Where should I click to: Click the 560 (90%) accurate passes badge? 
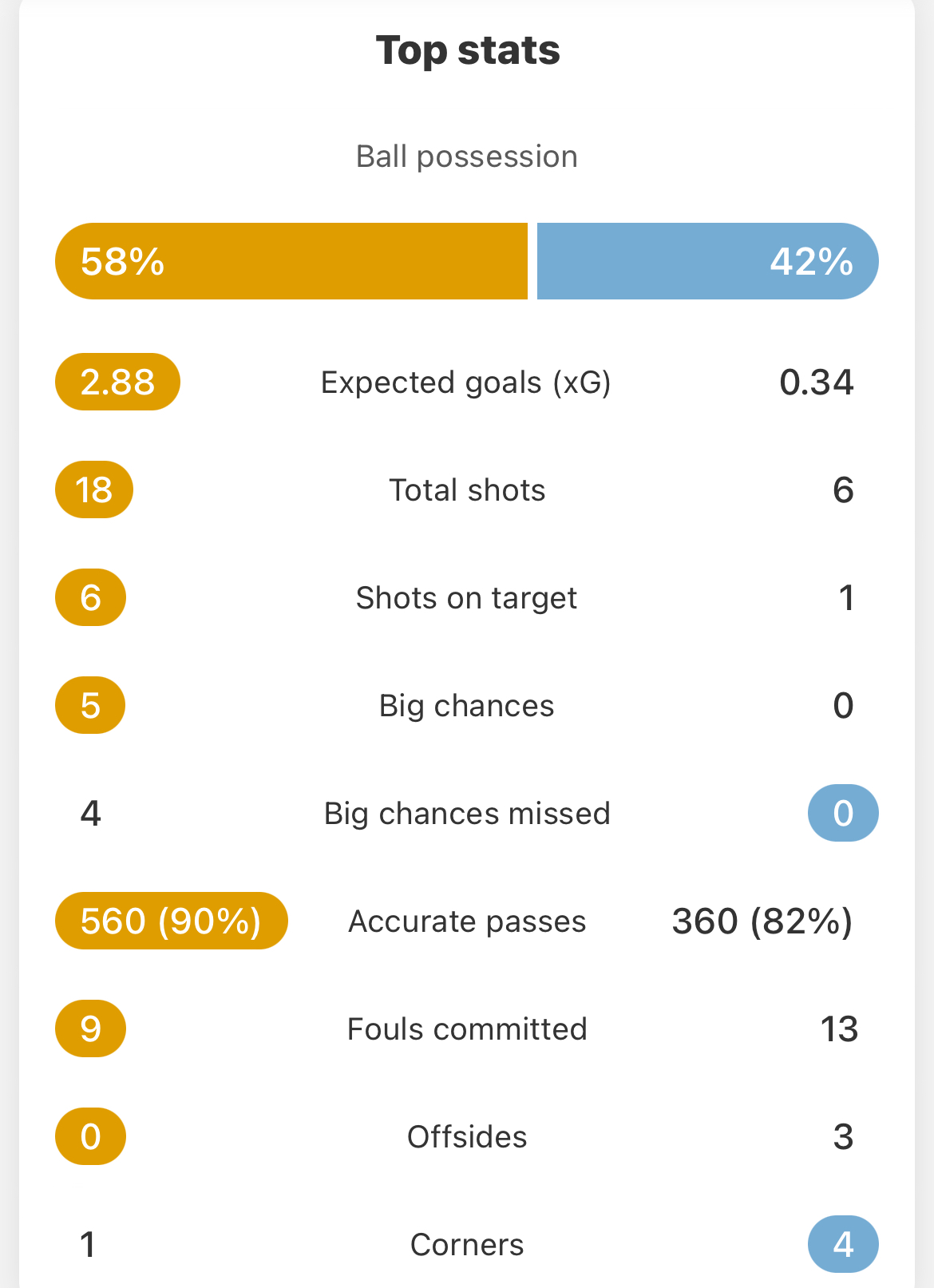pos(171,921)
